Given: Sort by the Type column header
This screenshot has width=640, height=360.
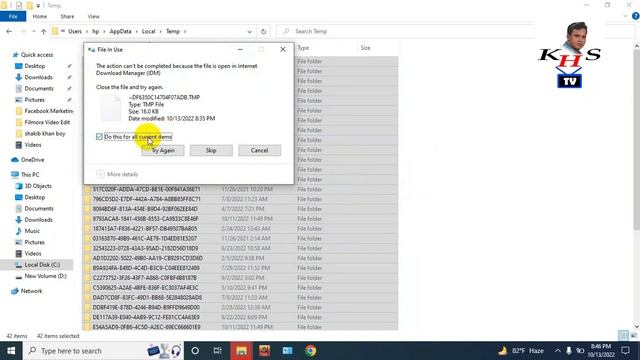Looking at the screenshot, I should tap(303, 48).
